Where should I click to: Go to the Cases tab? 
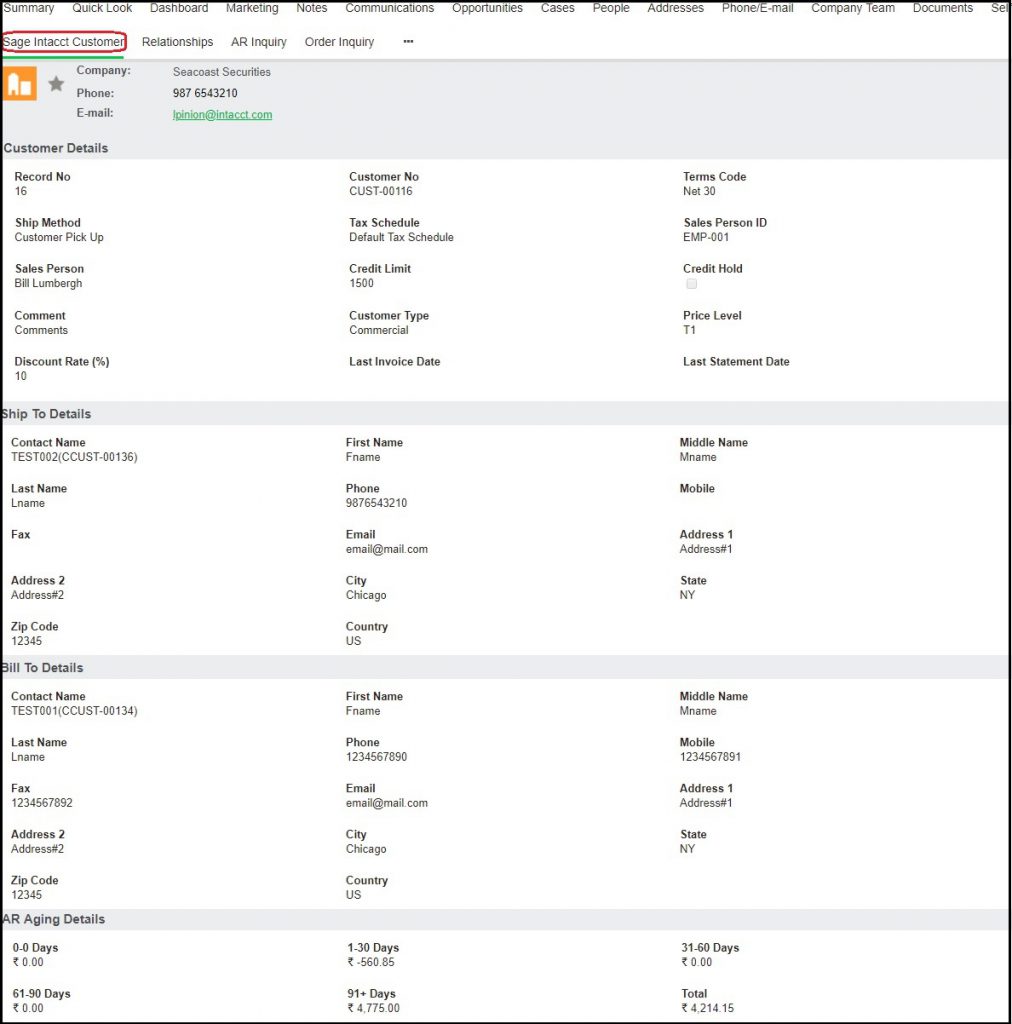(558, 8)
